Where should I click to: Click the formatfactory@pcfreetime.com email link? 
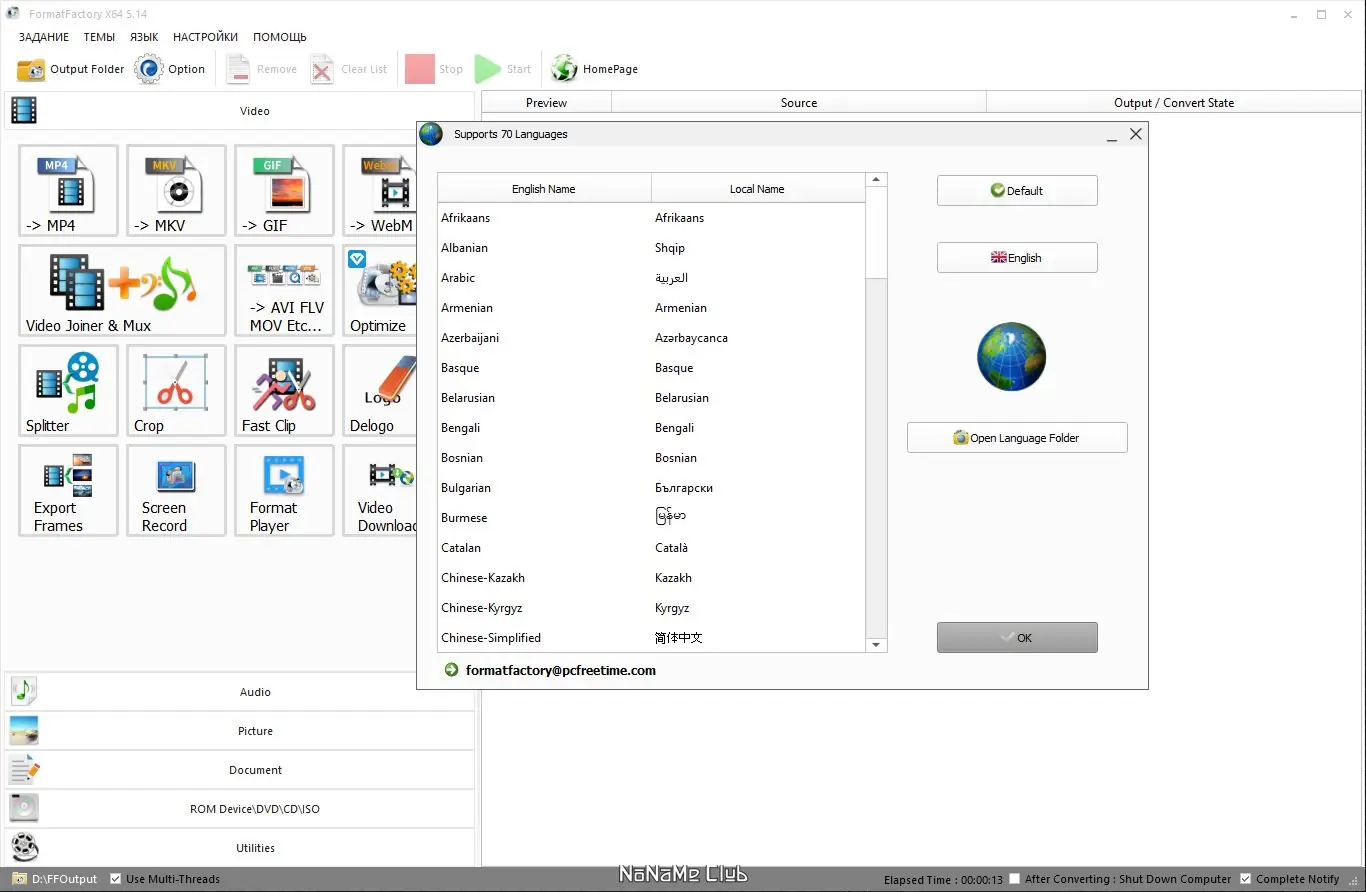[561, 671]
